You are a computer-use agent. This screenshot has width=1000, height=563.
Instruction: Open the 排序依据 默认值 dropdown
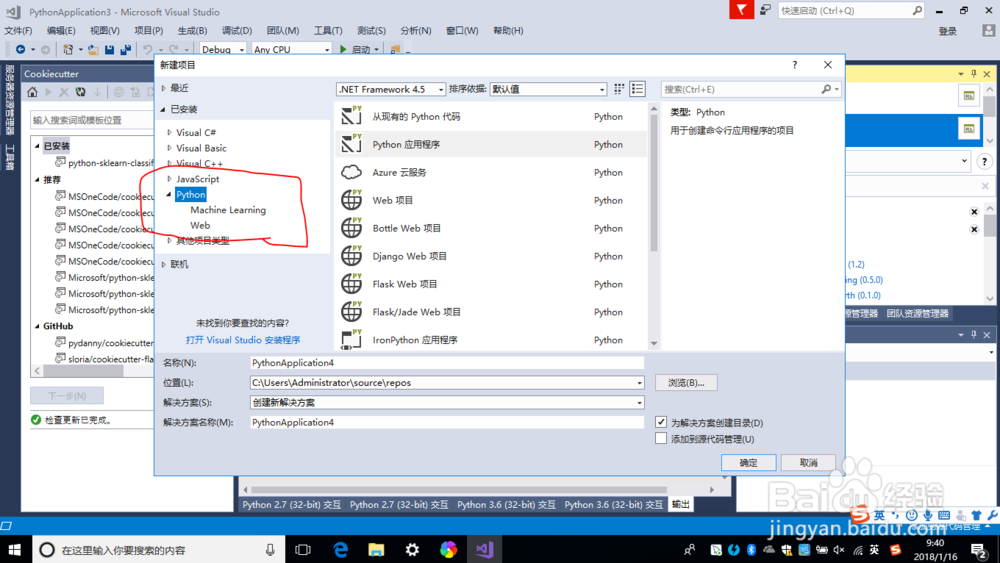tap(548, 89)
